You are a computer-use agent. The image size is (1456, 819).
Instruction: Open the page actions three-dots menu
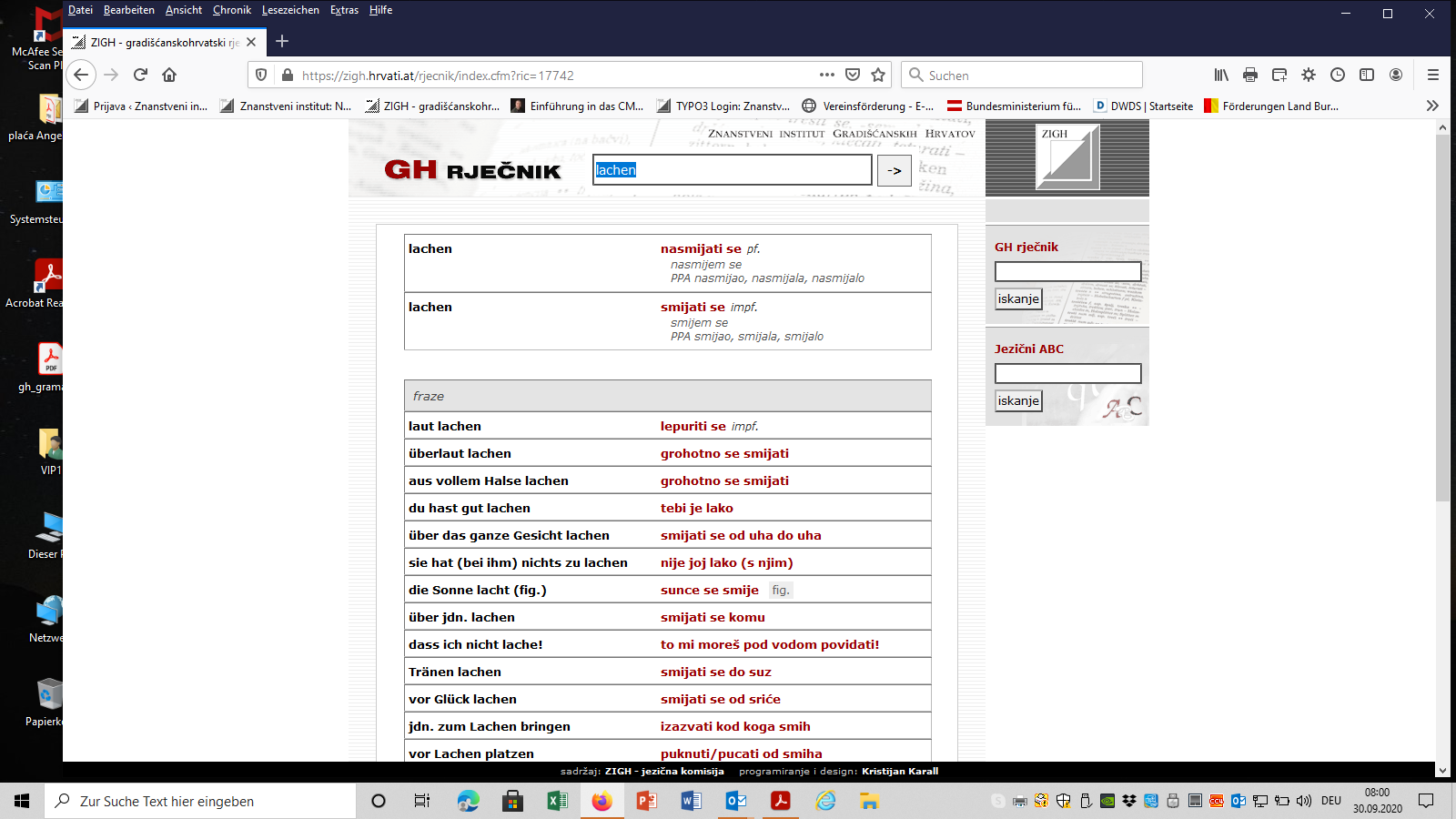(826, 75)
